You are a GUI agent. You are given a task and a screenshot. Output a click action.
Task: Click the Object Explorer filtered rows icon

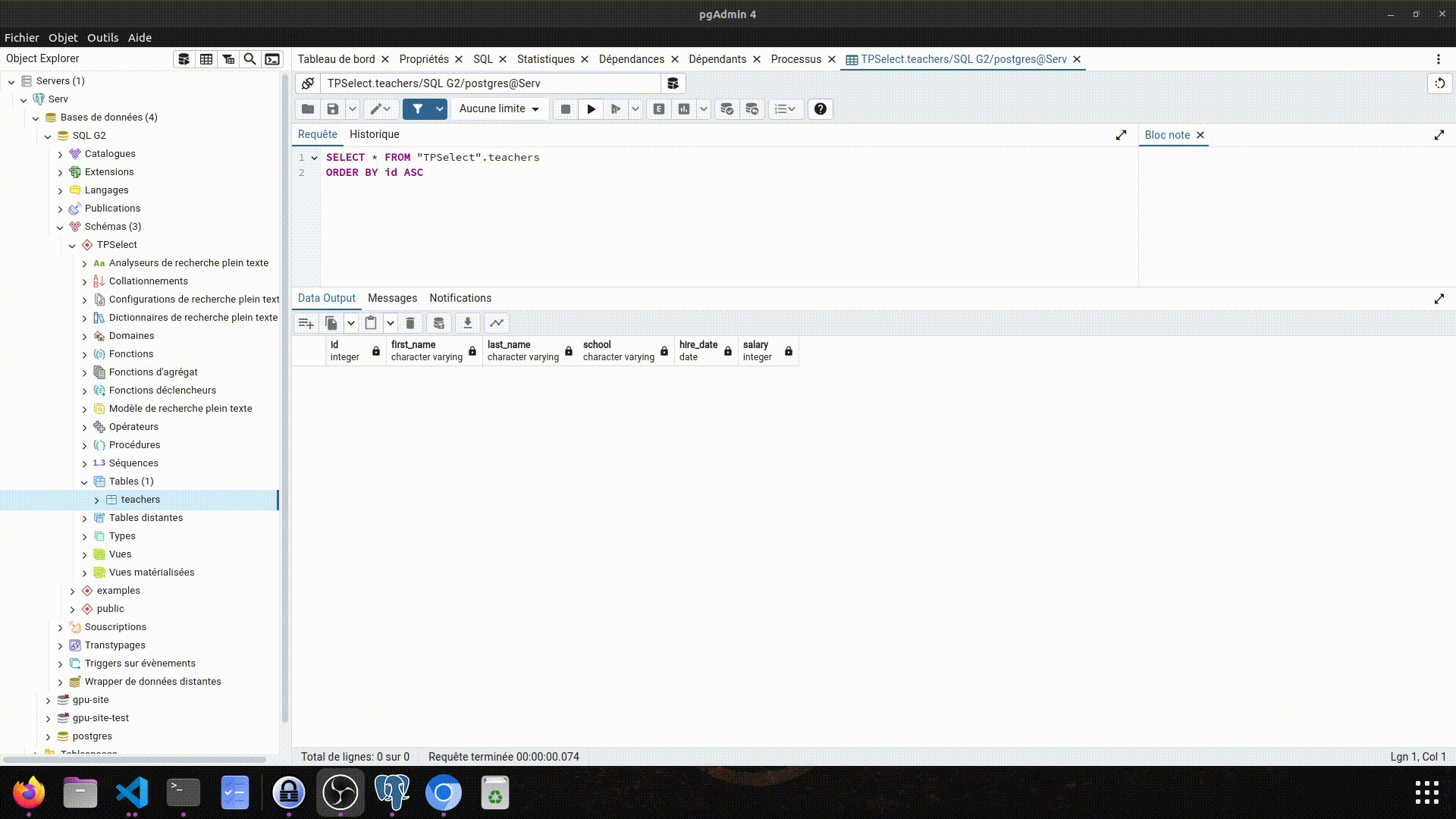[x=227, y=59]
